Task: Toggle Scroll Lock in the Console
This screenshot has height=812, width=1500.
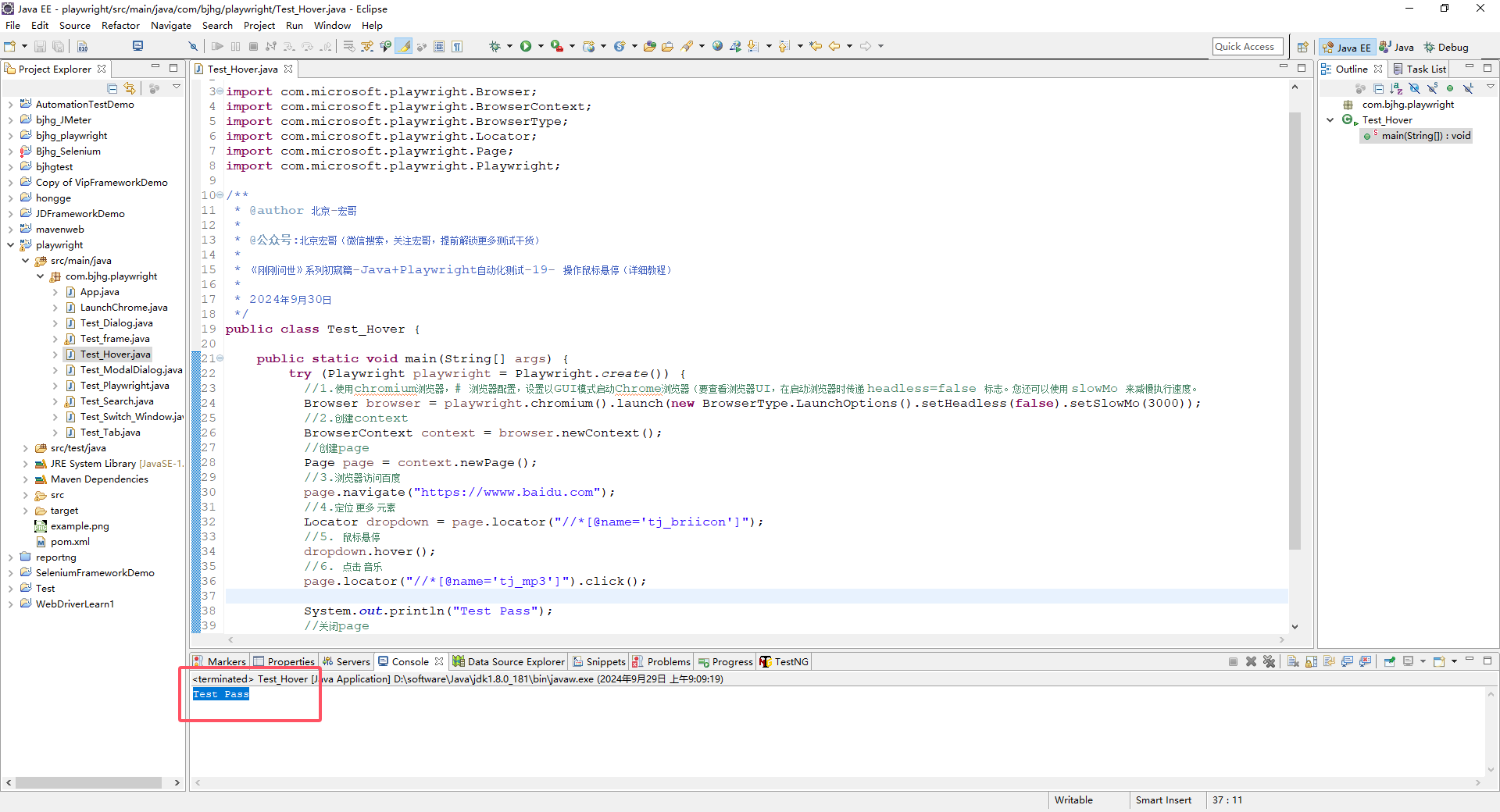Action: coord(1311,662)
